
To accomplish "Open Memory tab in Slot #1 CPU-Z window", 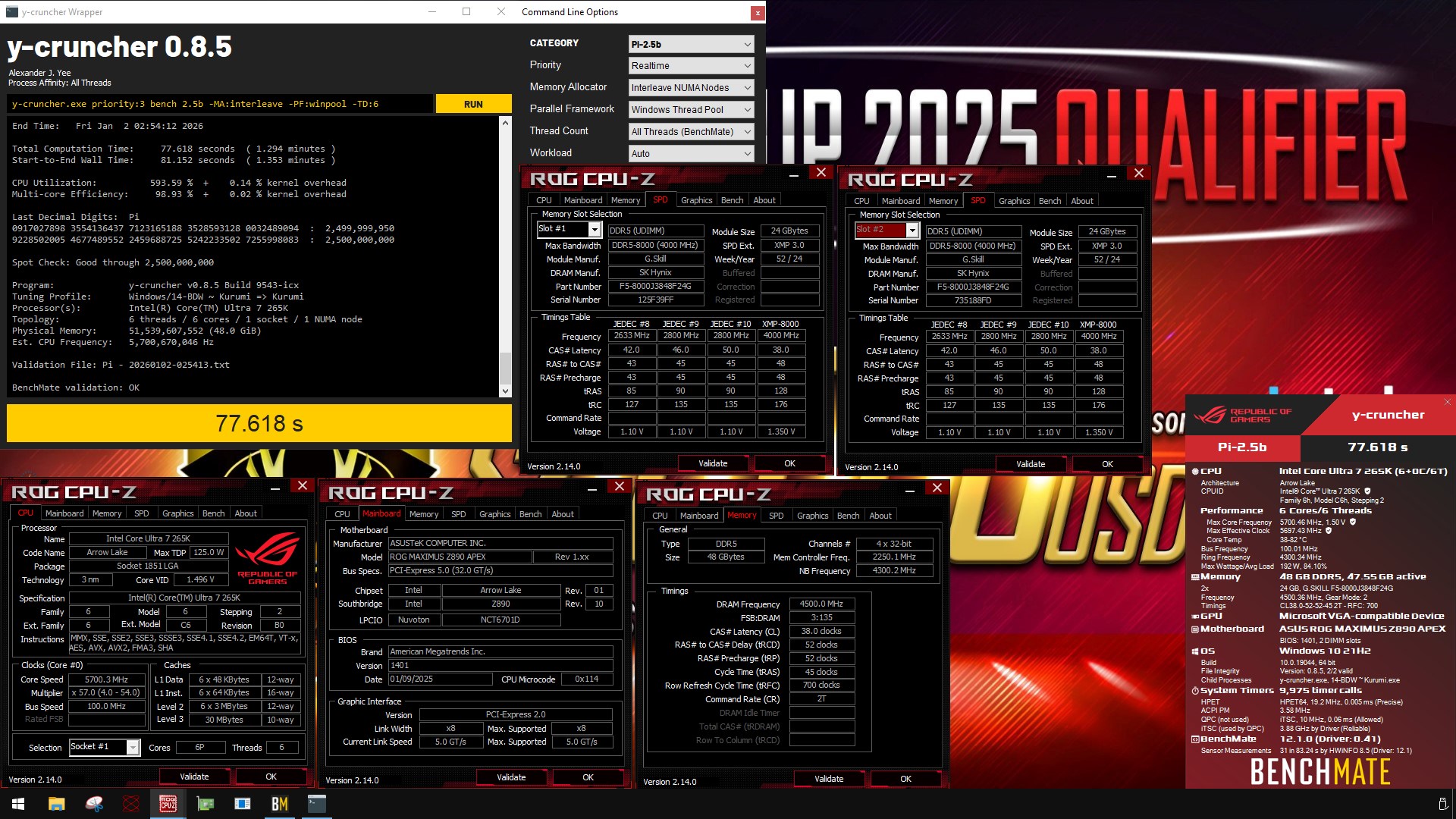I will pyautogui.click(x=626, y=200).
